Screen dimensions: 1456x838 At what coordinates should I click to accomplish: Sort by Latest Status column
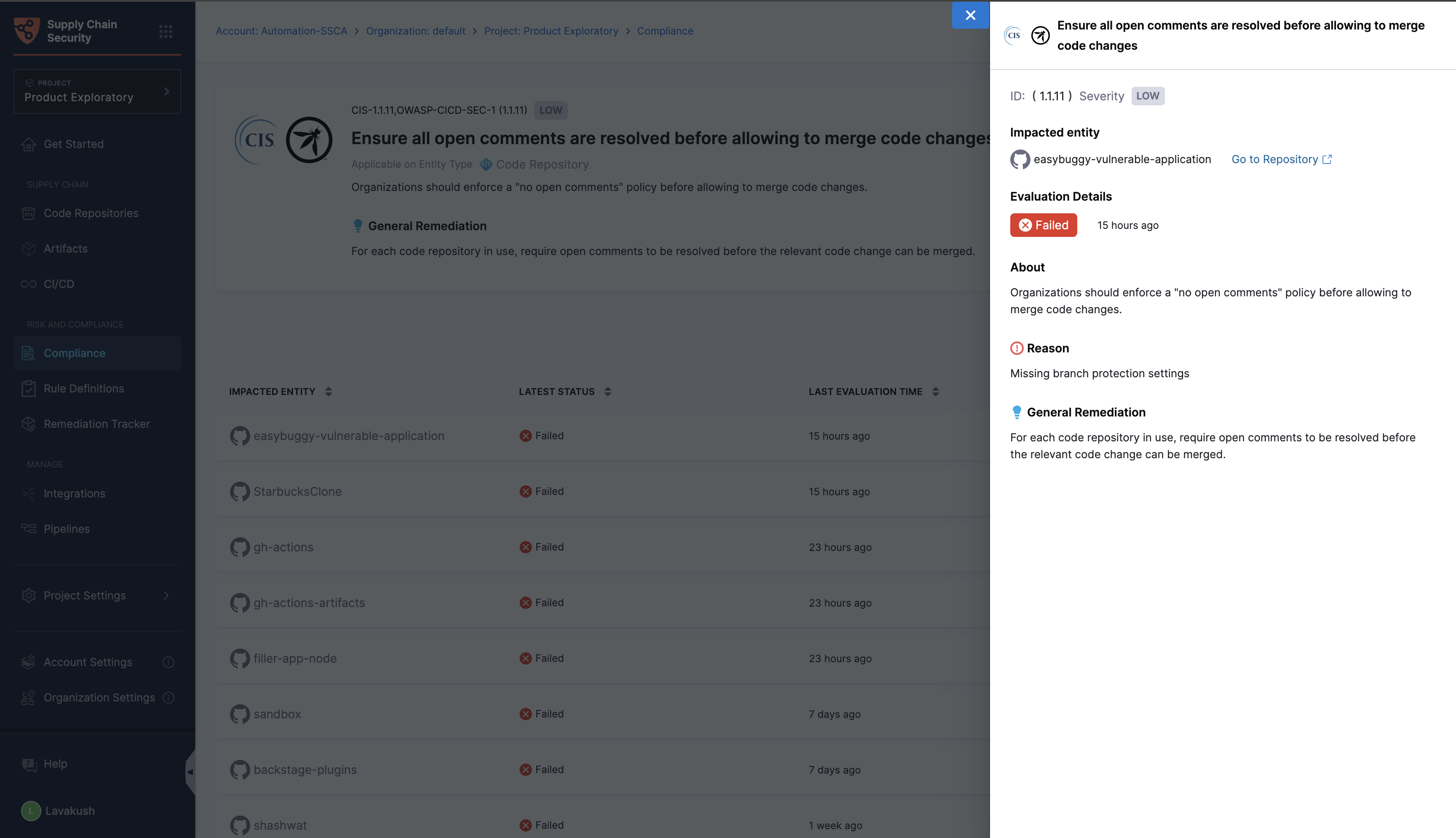(x=608, y=391)
